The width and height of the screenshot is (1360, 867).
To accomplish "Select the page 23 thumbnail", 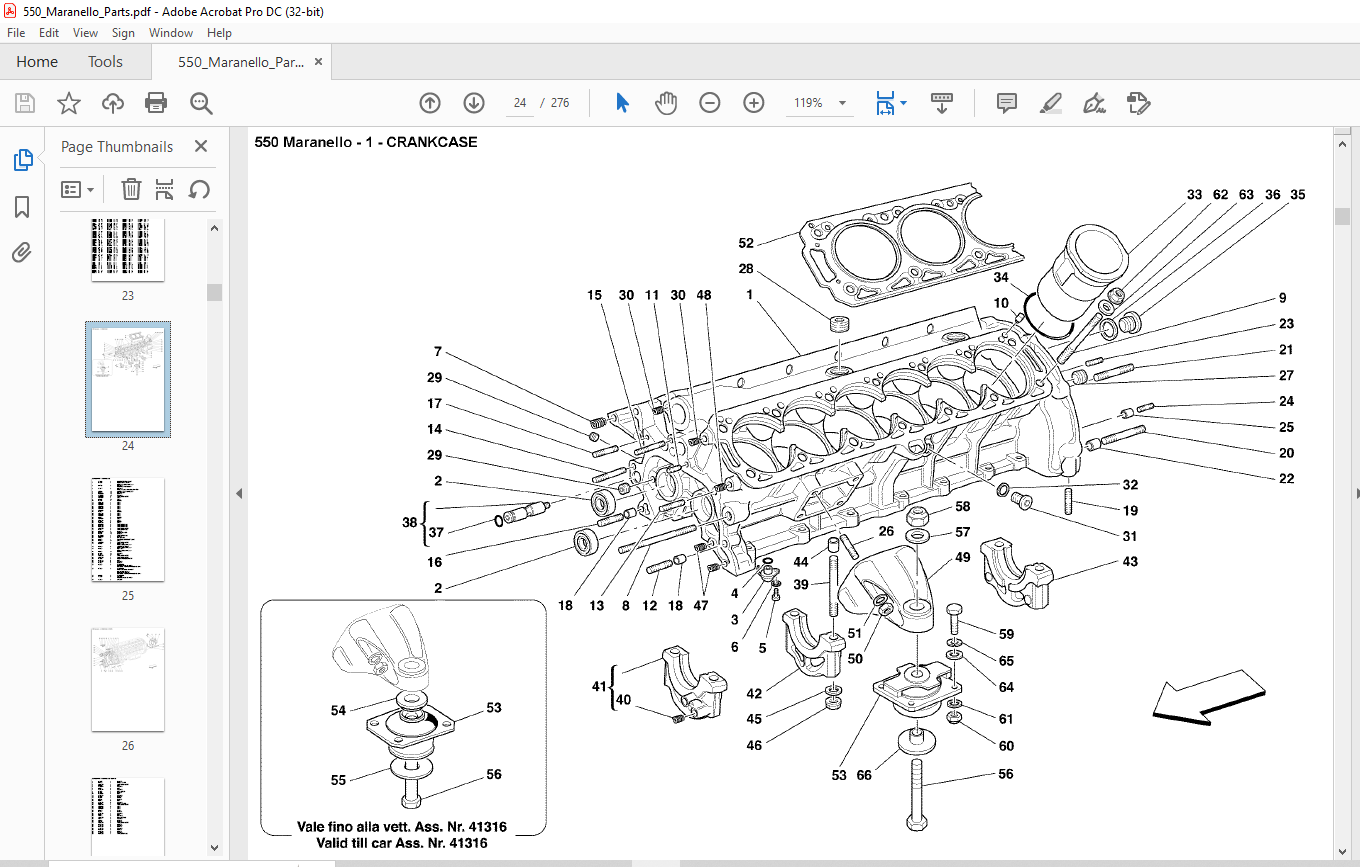I will click(128, 249).
